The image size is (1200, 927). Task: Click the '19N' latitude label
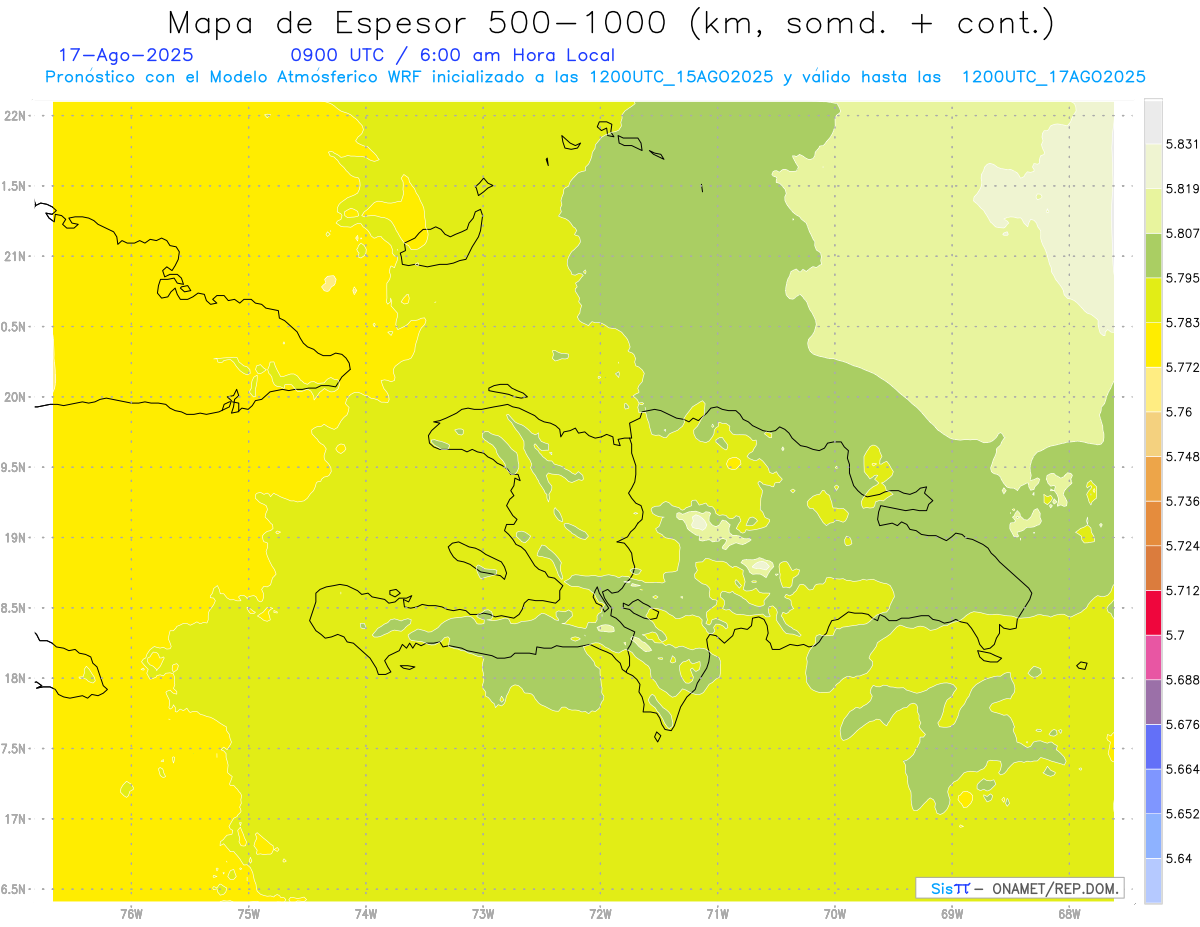coord(15,538)
